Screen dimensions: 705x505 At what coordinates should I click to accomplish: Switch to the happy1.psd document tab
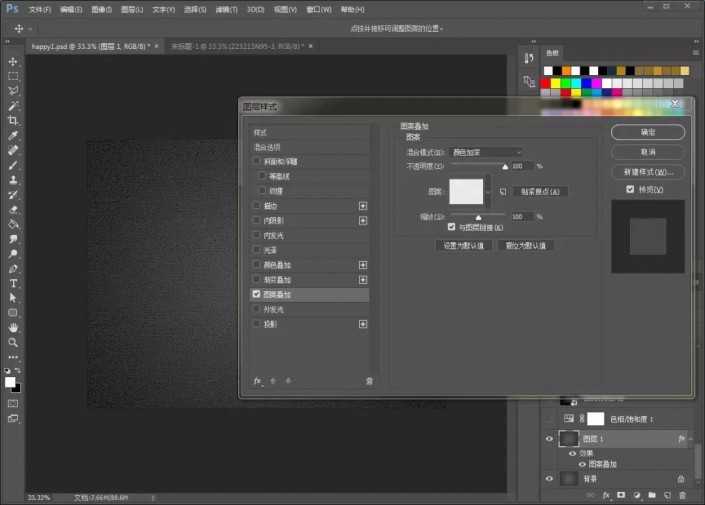coord(88,46)
